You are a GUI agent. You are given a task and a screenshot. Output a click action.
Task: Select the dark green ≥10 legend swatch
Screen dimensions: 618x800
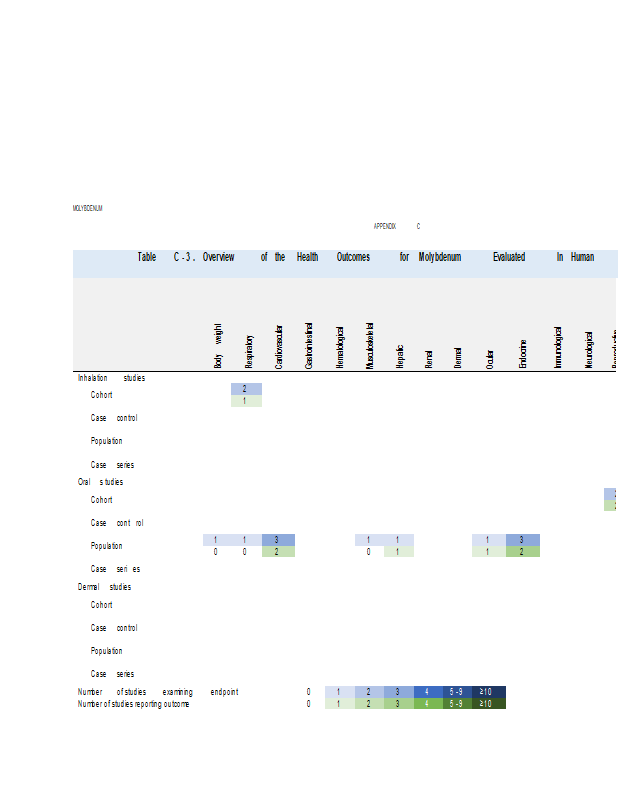[488, 703]
